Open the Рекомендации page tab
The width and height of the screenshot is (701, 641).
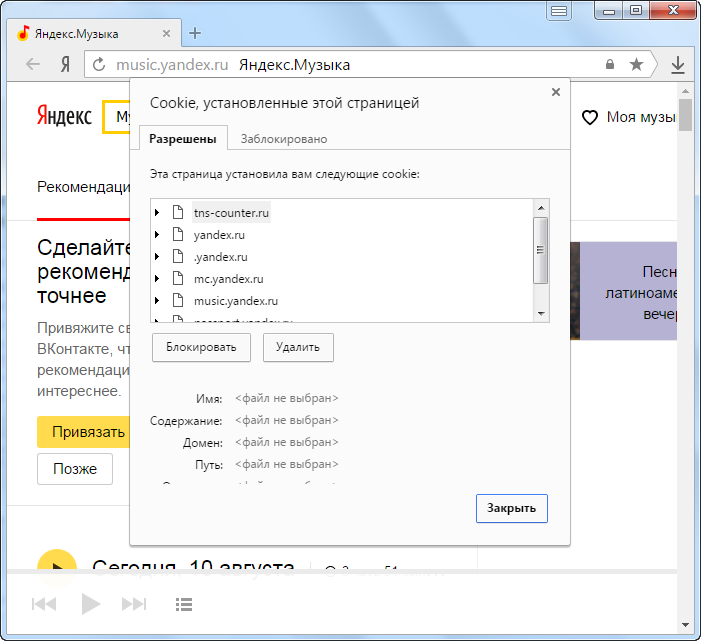83,187
